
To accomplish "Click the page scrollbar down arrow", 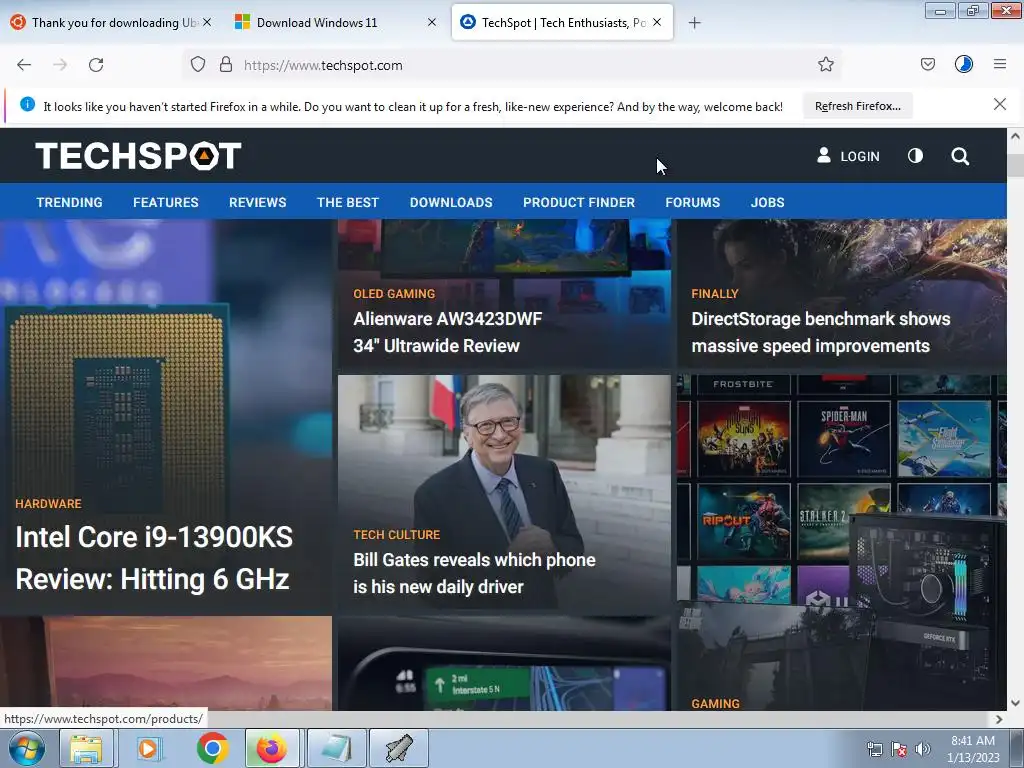I will 1015,703.
